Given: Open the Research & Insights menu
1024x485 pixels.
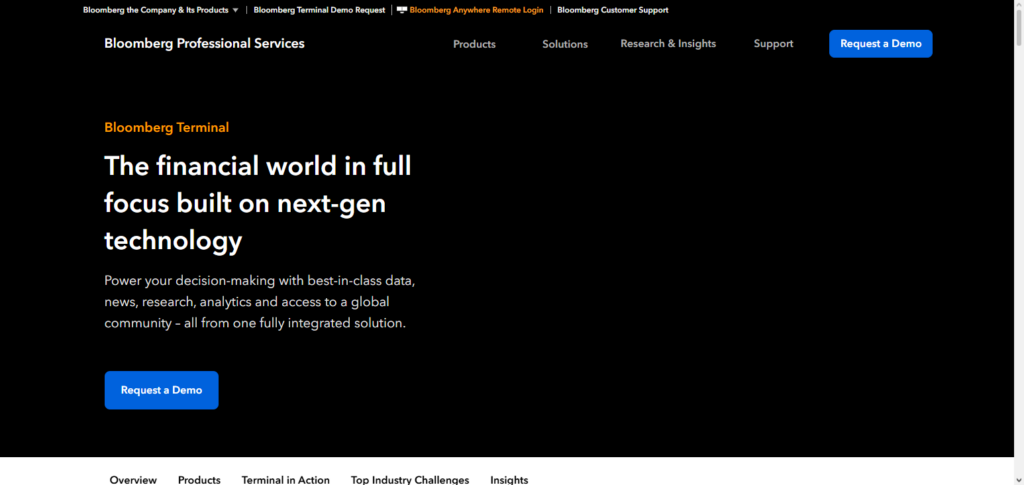Looking at the screenshot, I should click(x=668, y=44).
